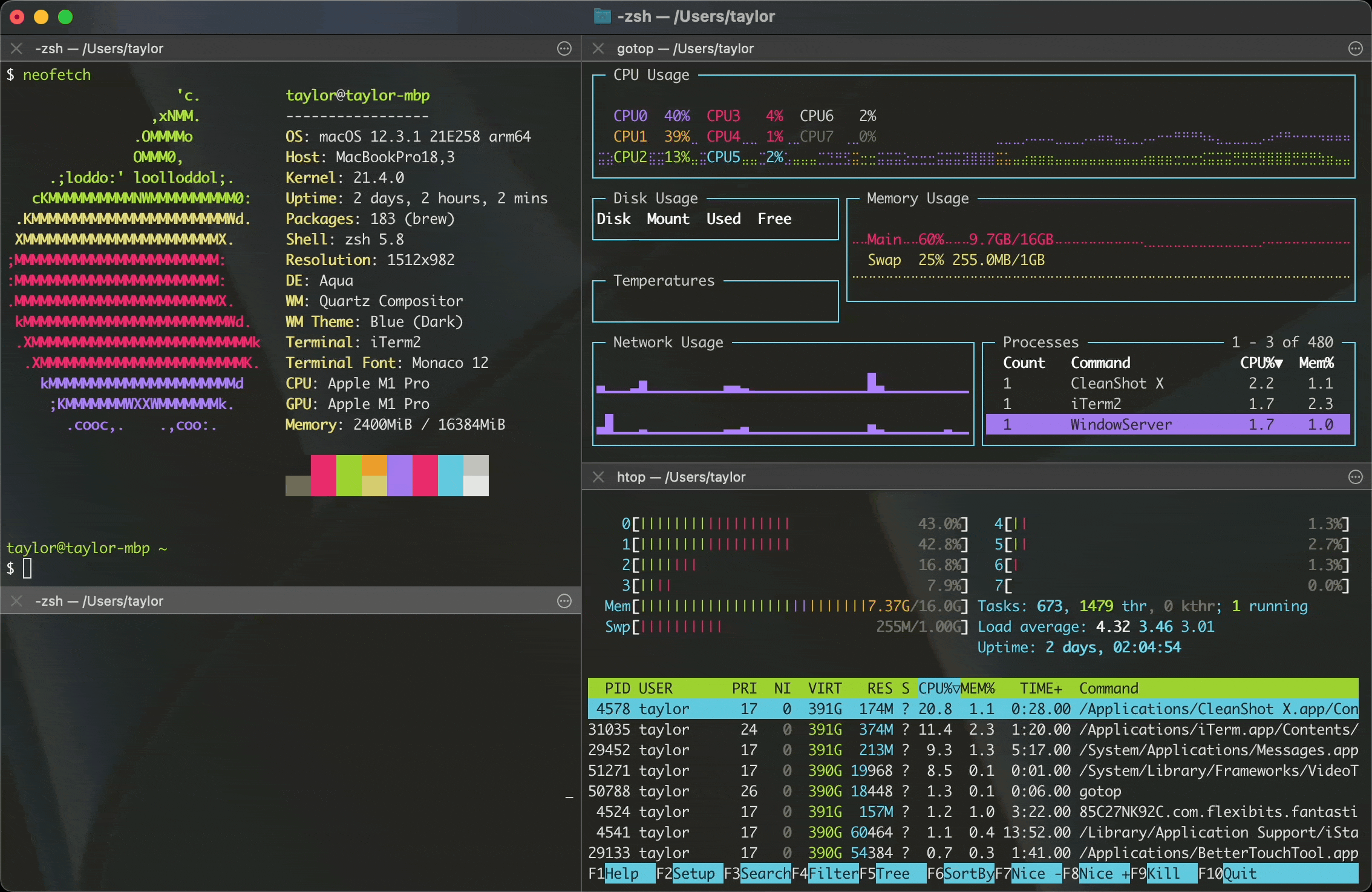Open options menu of neofetch zsh pane

tap(564, 48)
